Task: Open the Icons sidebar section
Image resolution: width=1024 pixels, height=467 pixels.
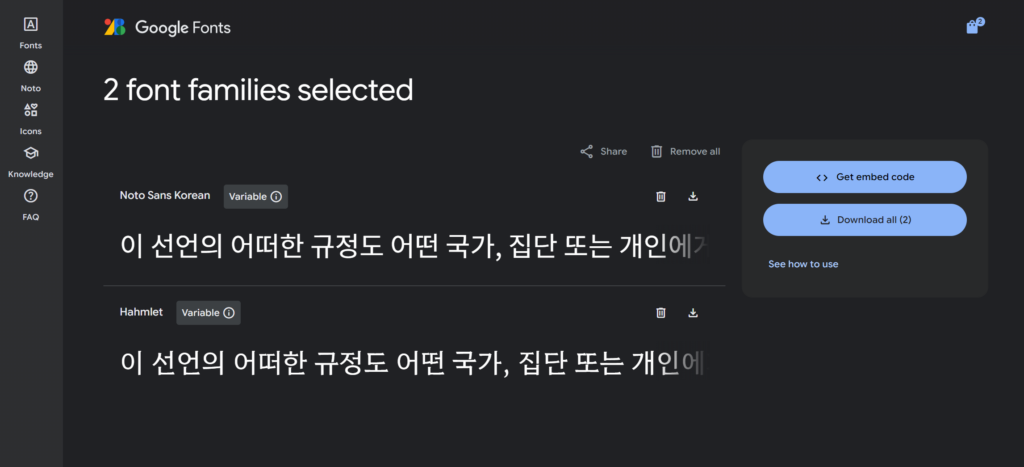Action: point(31,118)
